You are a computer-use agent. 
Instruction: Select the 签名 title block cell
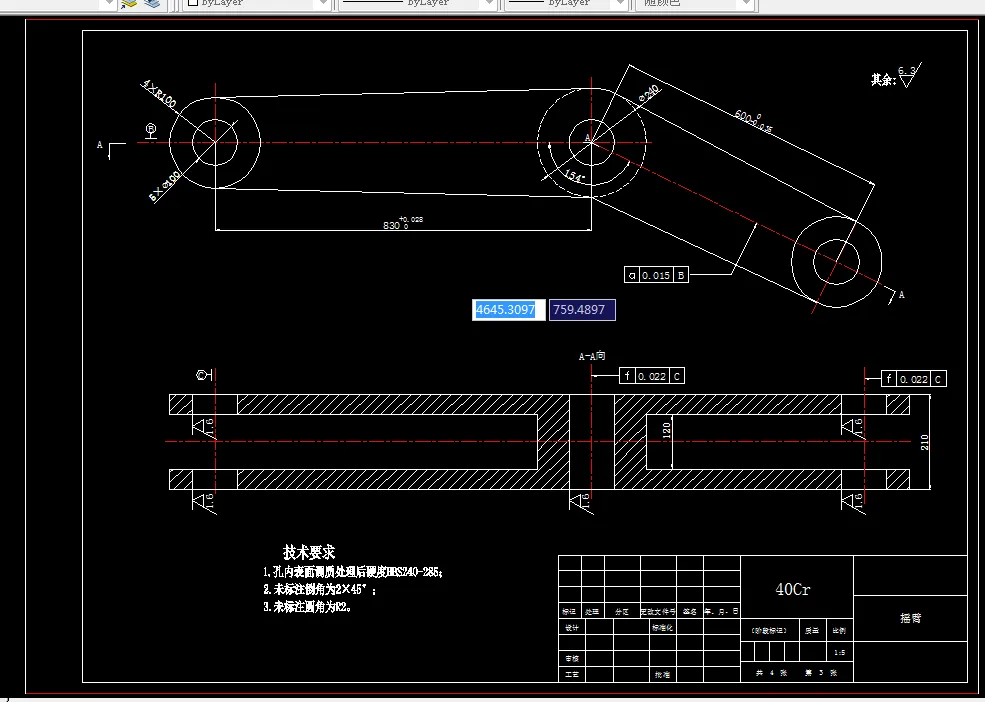[690, 612]
